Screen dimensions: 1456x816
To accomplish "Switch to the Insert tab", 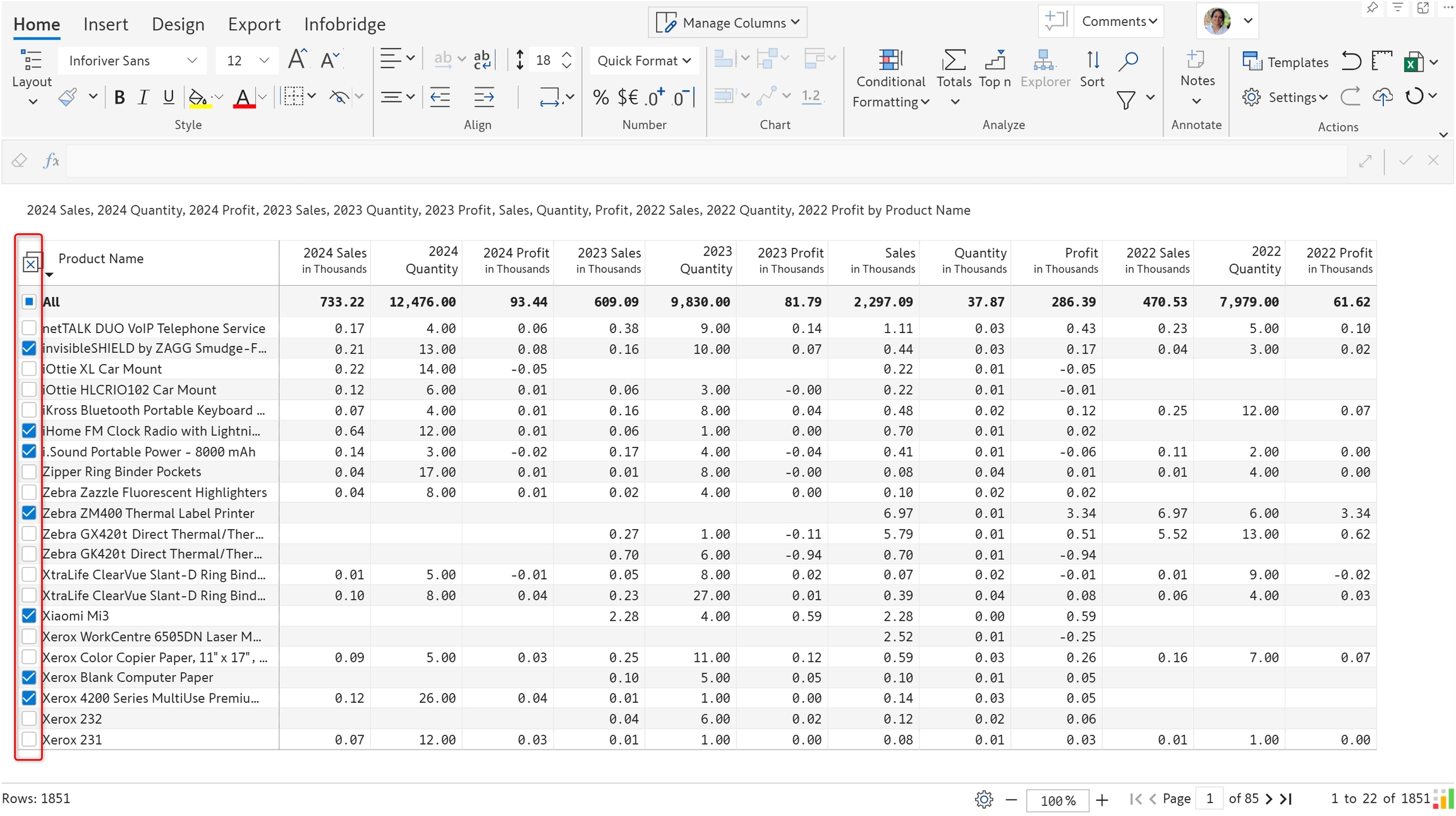I will pyautogui.click(x=106, y=24).
